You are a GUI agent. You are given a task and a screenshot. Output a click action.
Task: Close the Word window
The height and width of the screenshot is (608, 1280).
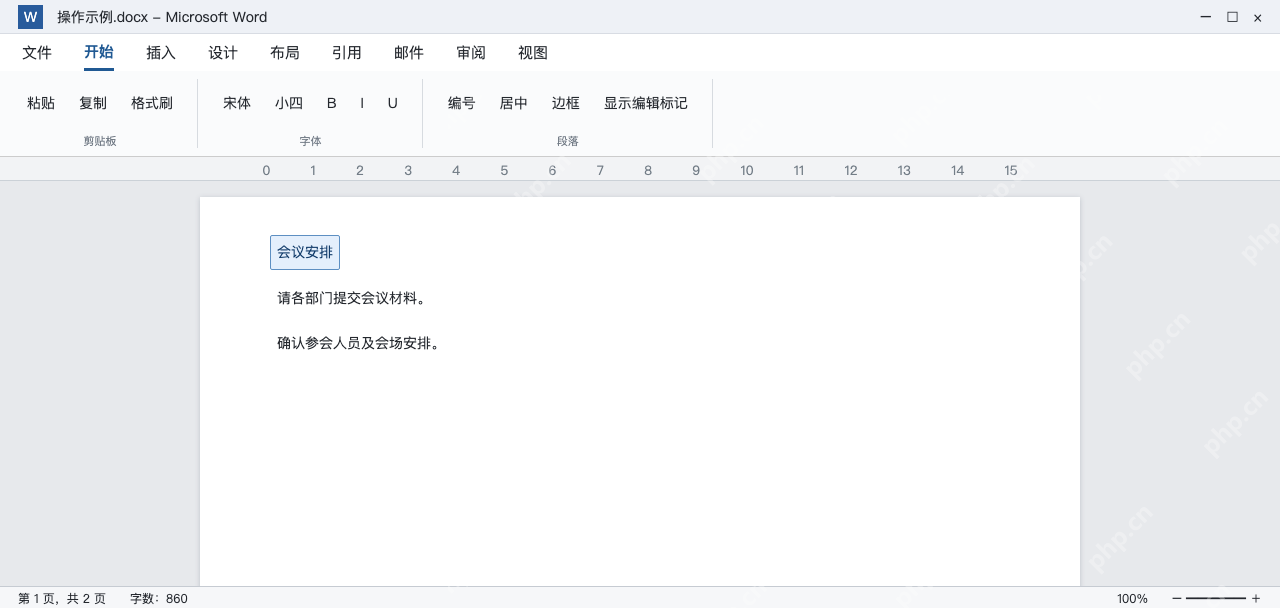pyautogui.click(x=1258, y=17)
